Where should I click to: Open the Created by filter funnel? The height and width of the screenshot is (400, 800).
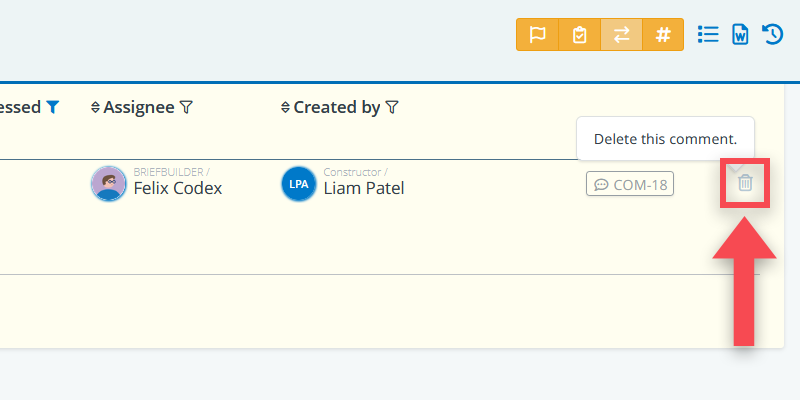[392, 107]
